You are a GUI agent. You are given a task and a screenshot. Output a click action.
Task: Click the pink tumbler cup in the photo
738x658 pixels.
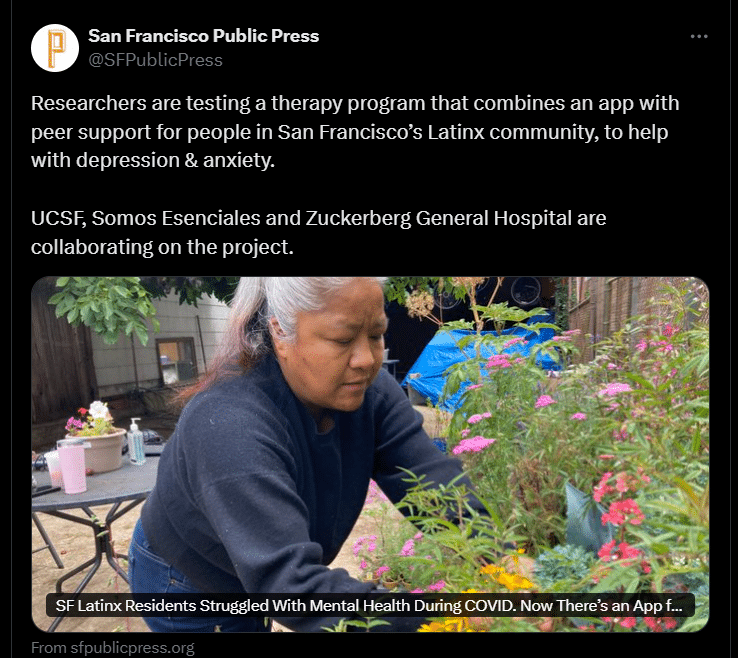72,466
